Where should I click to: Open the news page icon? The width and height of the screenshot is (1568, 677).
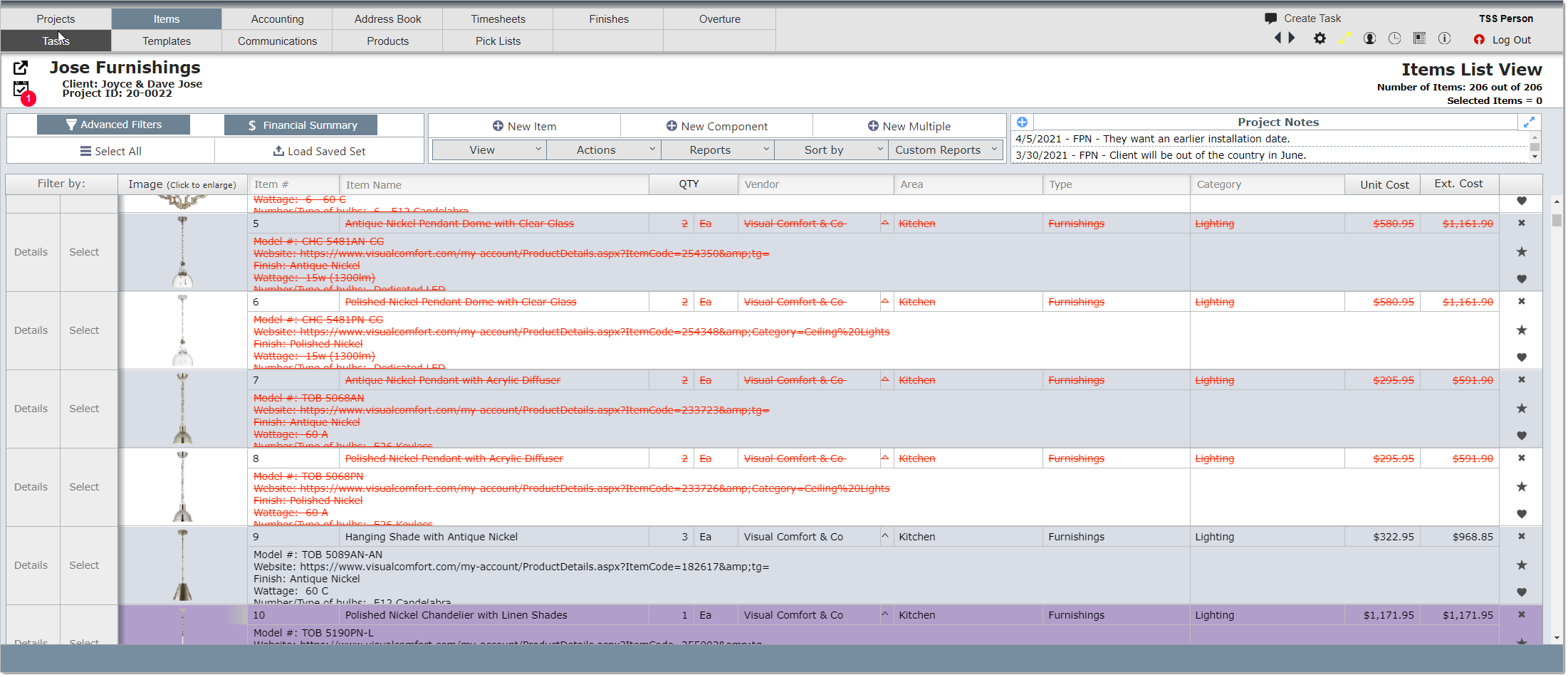pyautogui.click(x=1419, y=38)
